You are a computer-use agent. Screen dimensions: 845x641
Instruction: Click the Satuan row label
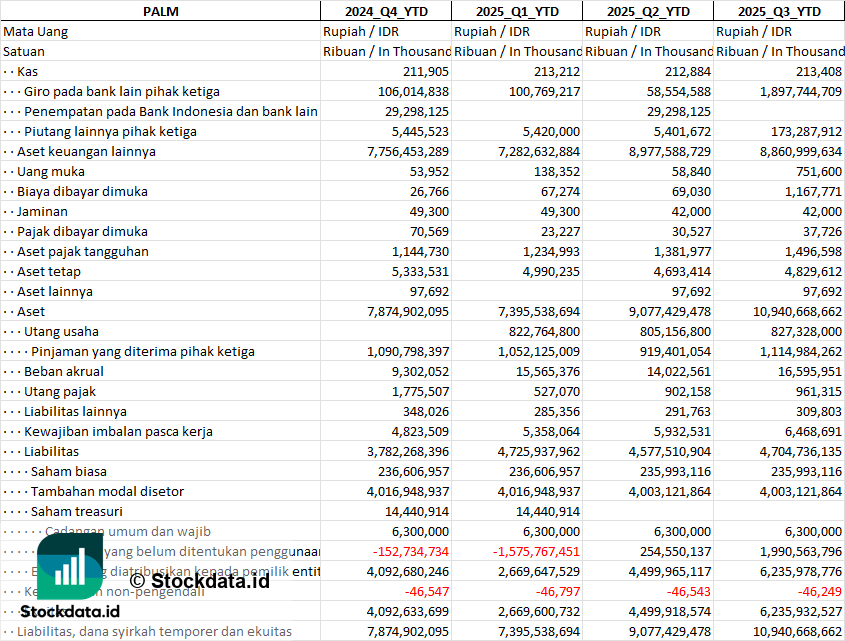click(x=24, y=52)
